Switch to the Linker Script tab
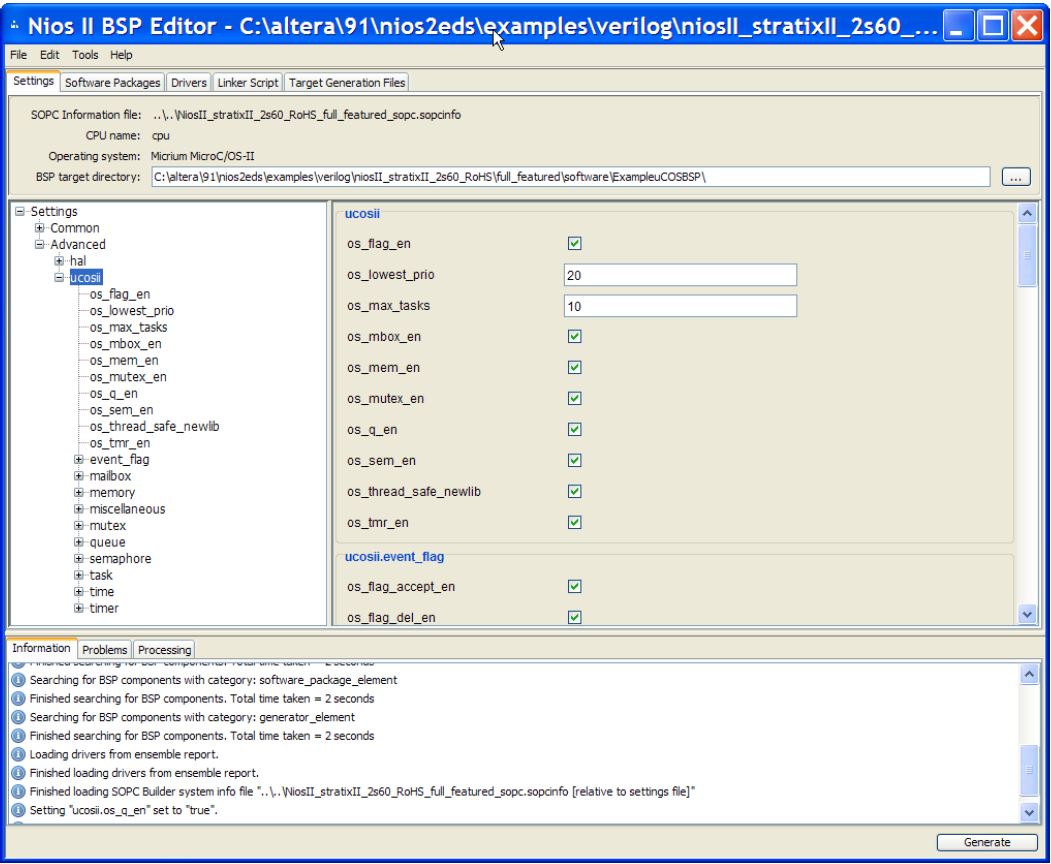1051x864 pixels. tap(248, 83)
